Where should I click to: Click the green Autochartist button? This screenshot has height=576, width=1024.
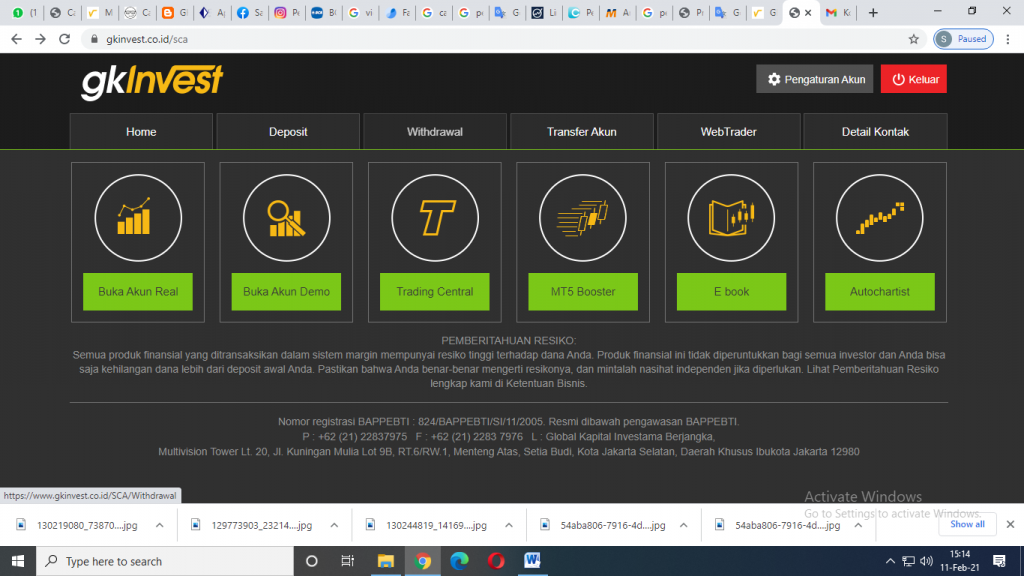pos(879,292)
